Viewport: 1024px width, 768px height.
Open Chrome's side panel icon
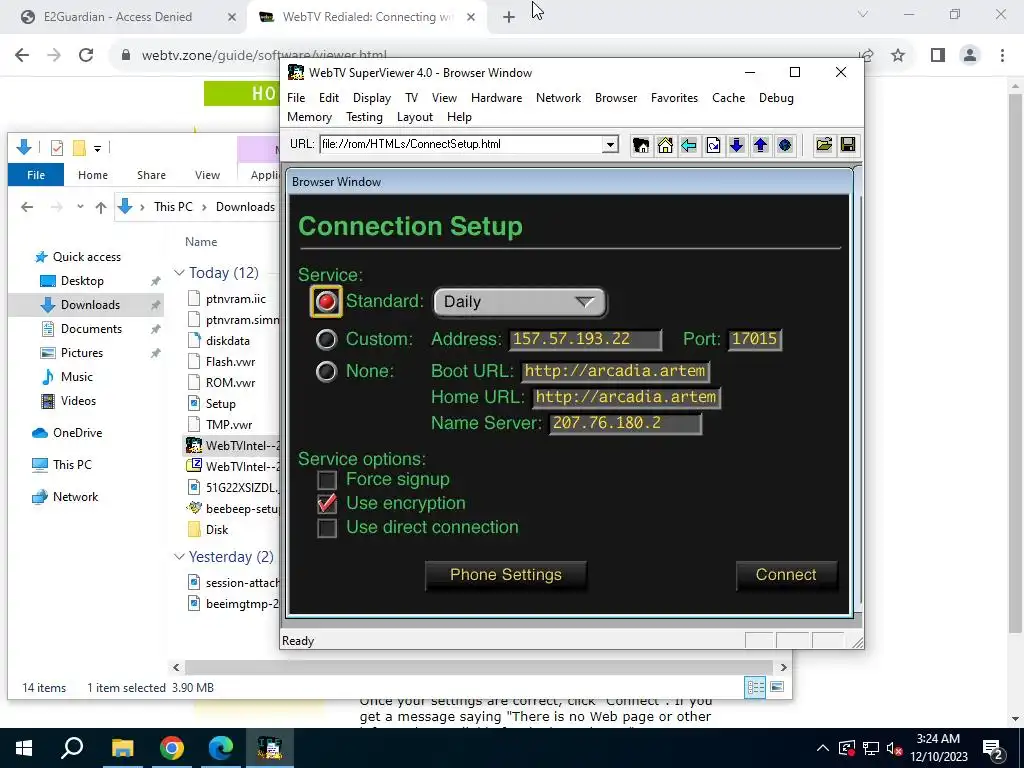click(x=938, y=56)
